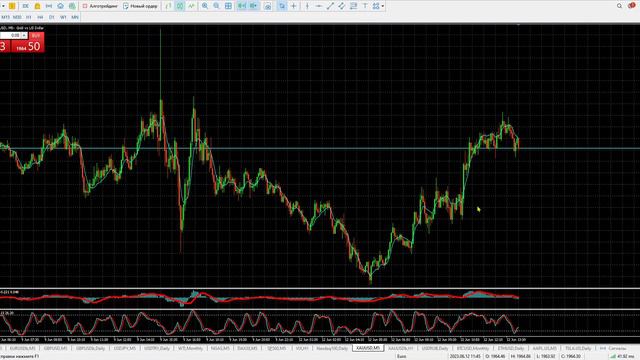Open the search magnifier icon
Viewport: 640px width, 360px height.
[x=619, y=6]
